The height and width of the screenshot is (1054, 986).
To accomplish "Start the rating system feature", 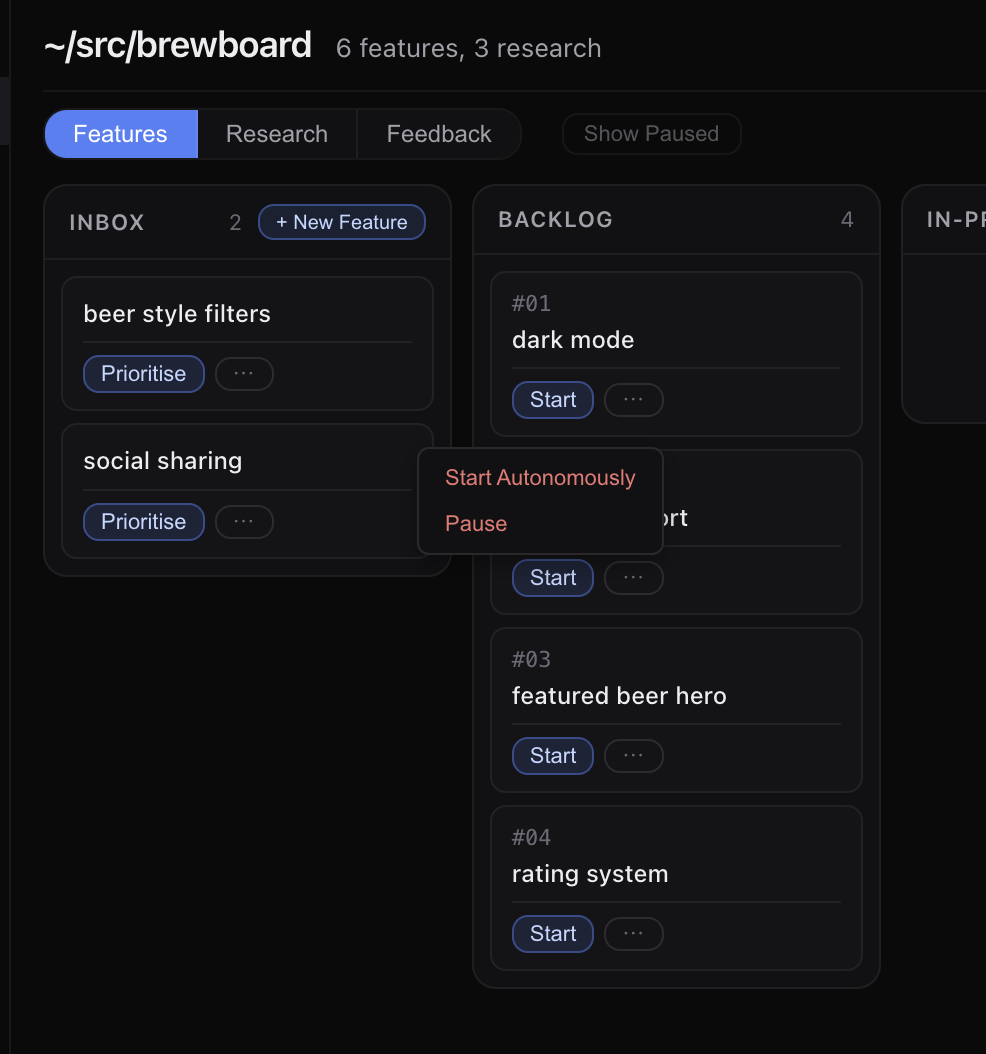I will point(553,934).
